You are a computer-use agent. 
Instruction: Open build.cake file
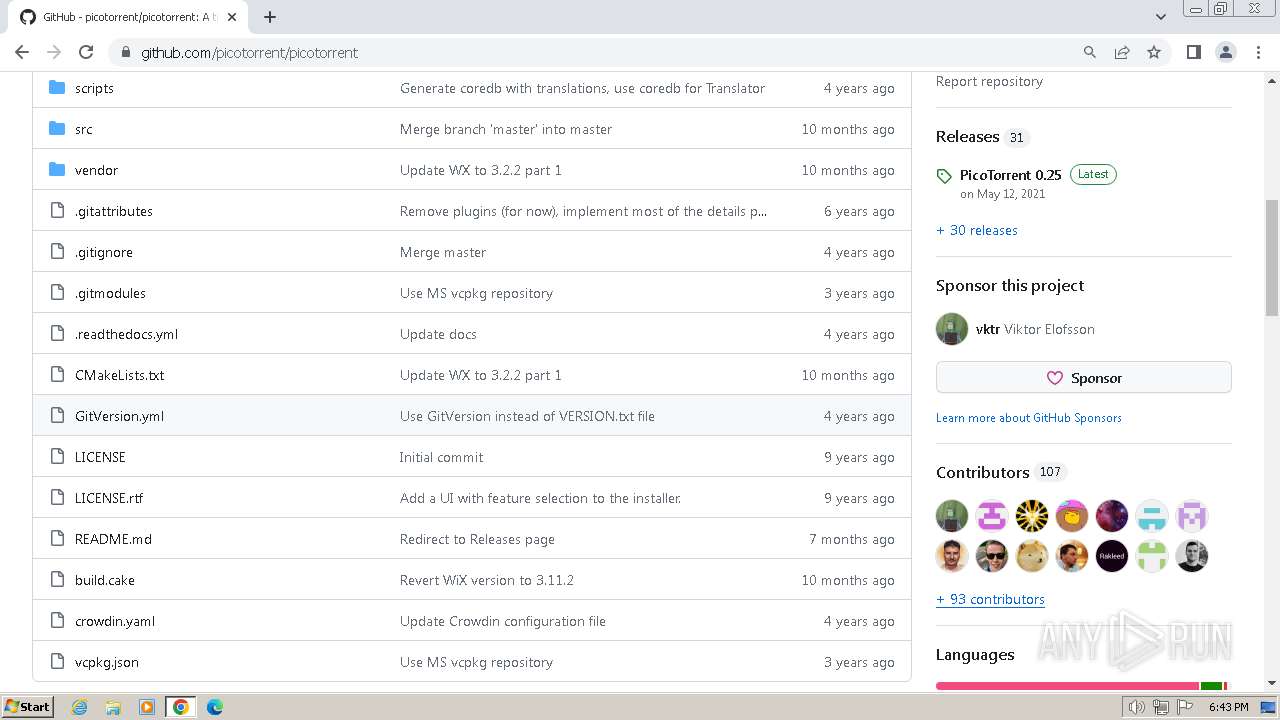pos(105,580)
